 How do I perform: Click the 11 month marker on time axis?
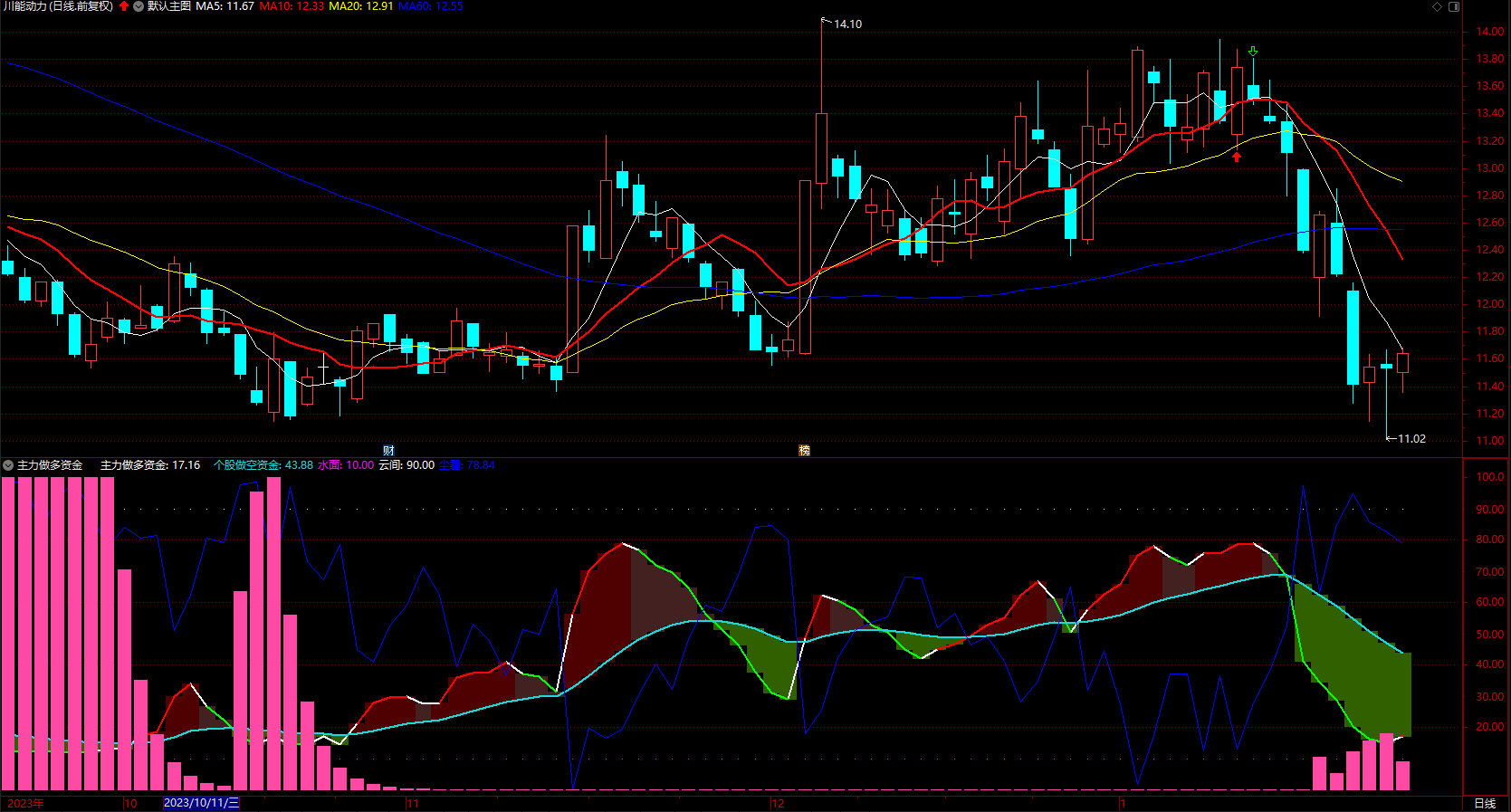414,804
